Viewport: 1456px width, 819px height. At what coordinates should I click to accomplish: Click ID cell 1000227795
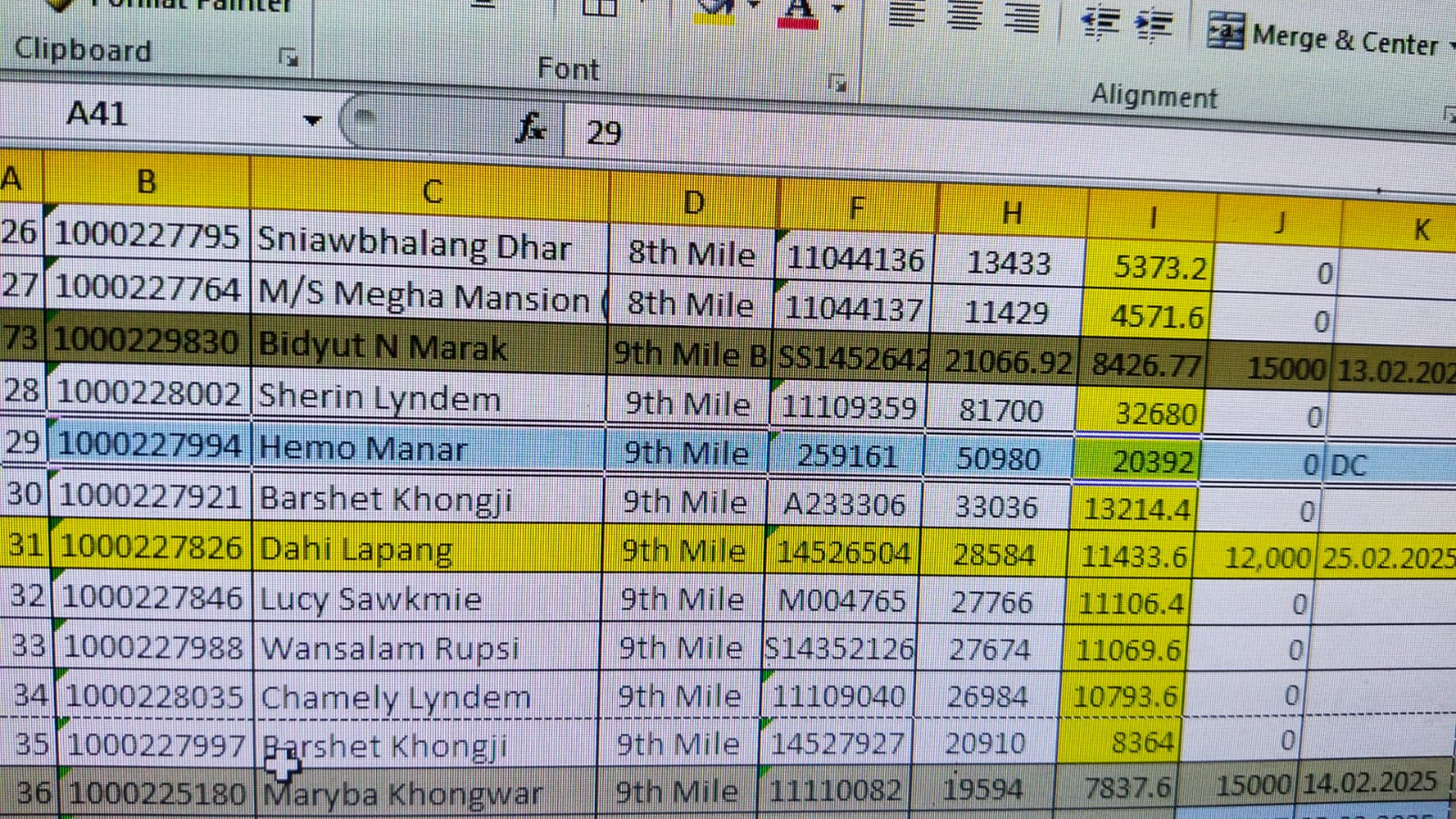(x=147, y=235)
